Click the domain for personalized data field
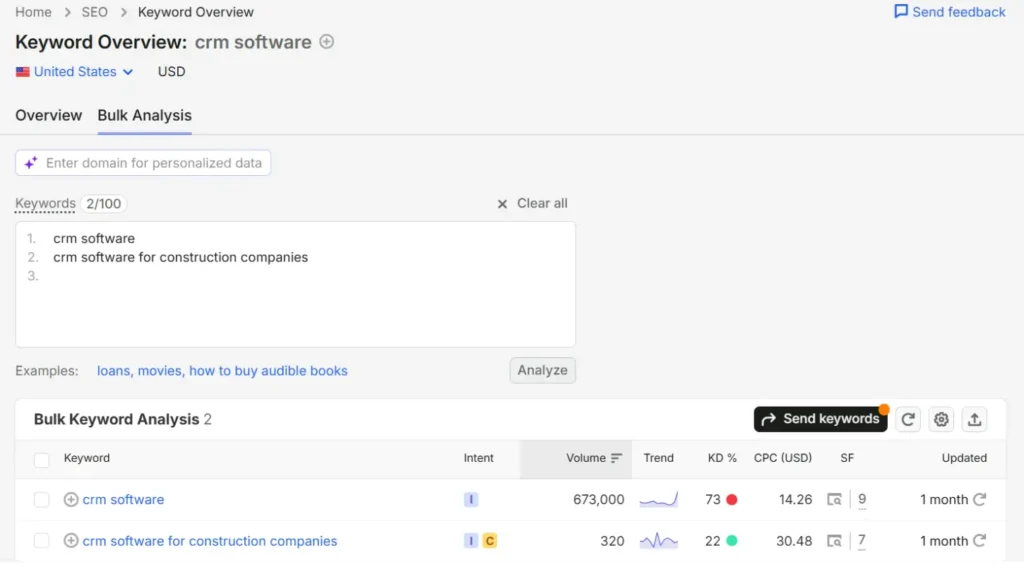 (x=143, y=163)
